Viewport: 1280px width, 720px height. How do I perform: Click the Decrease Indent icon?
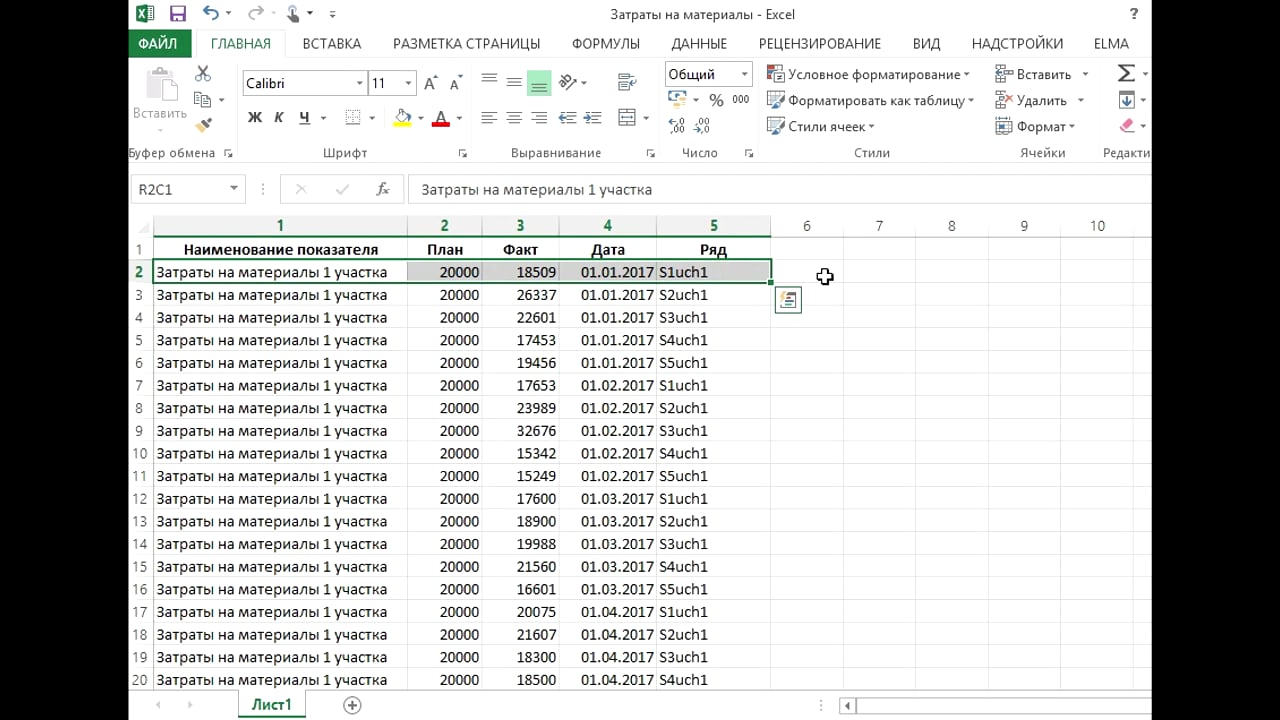pyautogui.click(x=568, y=118)
